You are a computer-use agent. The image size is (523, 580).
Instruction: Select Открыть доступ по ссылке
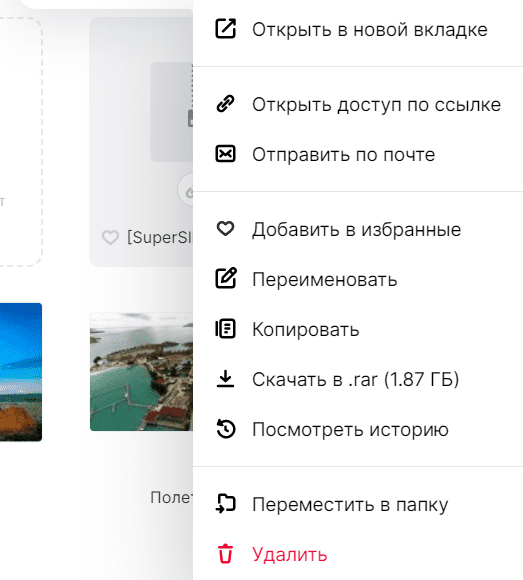coord(358,104)
